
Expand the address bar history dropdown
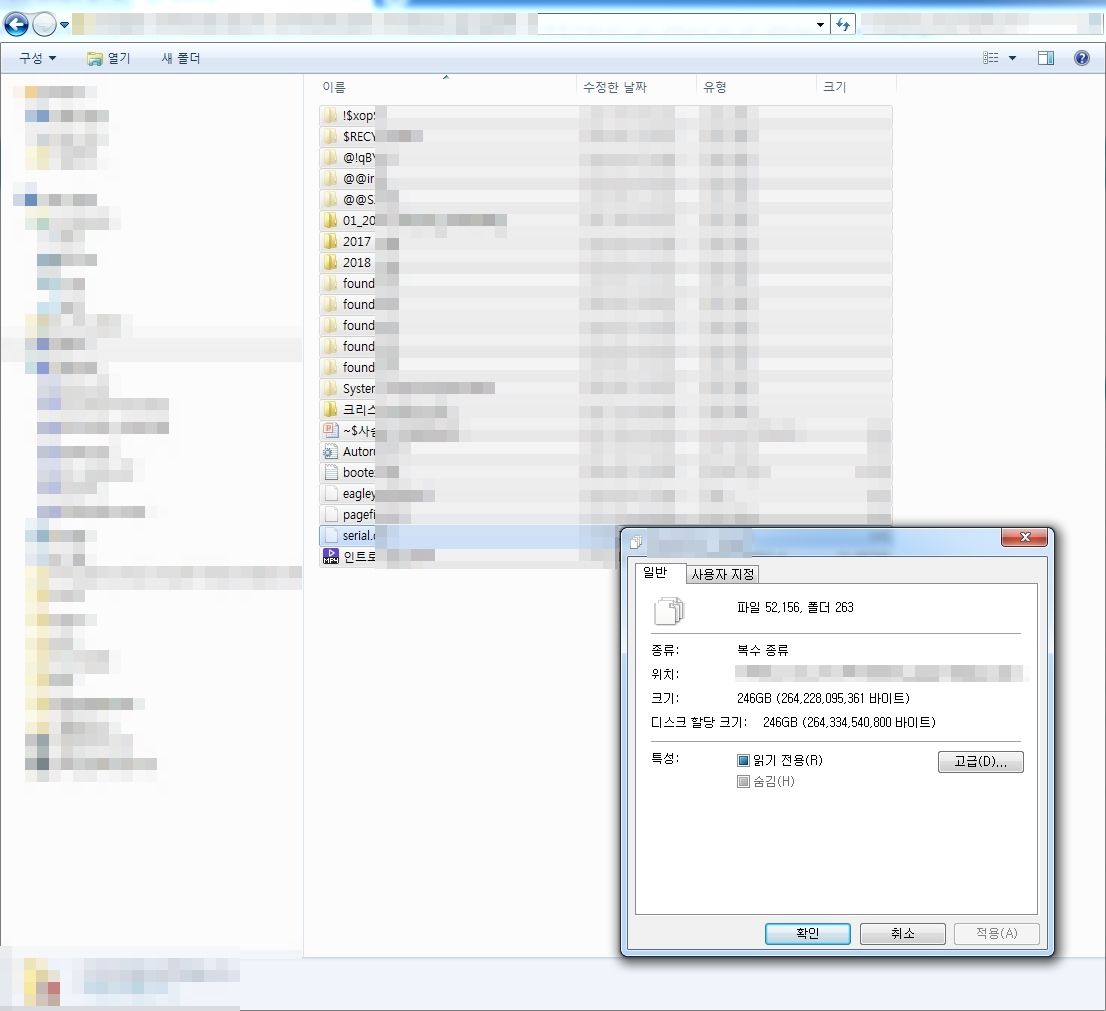point(820,25)
